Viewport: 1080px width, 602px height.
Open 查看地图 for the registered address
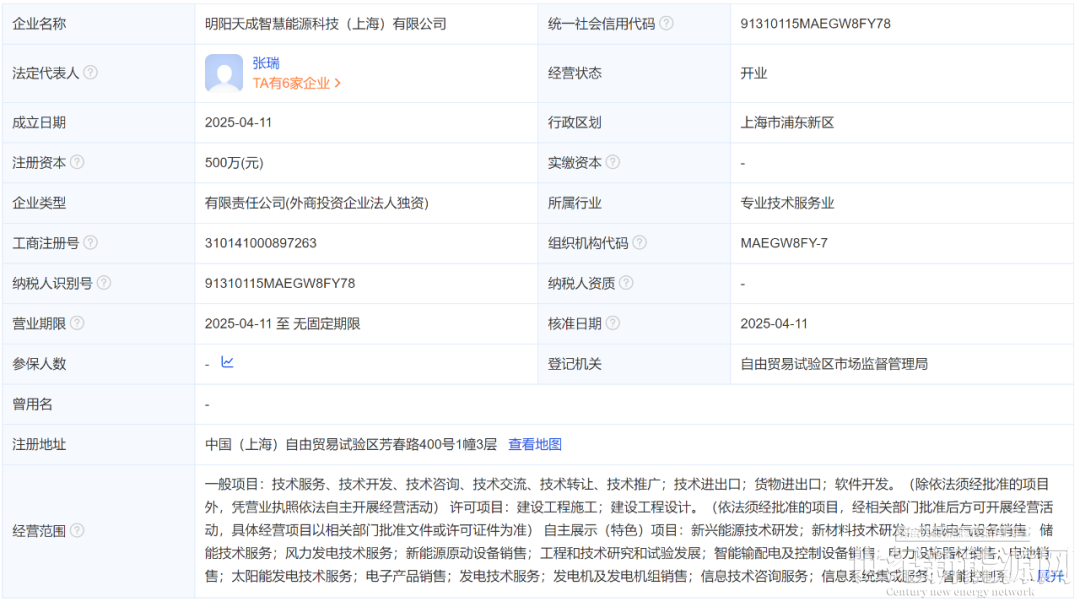click(534, 444)
